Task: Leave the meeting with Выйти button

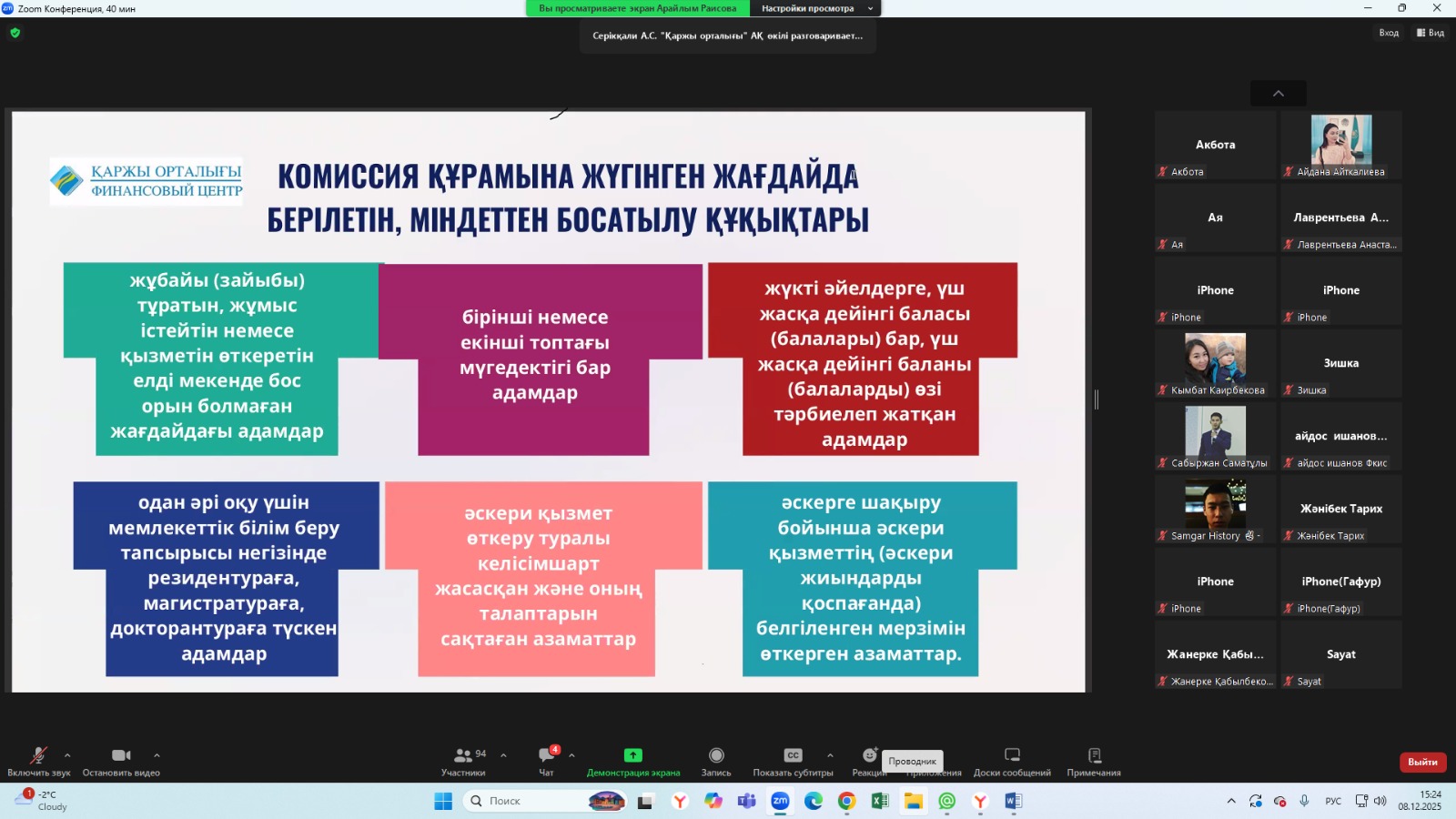Action: coord(1422,762)
